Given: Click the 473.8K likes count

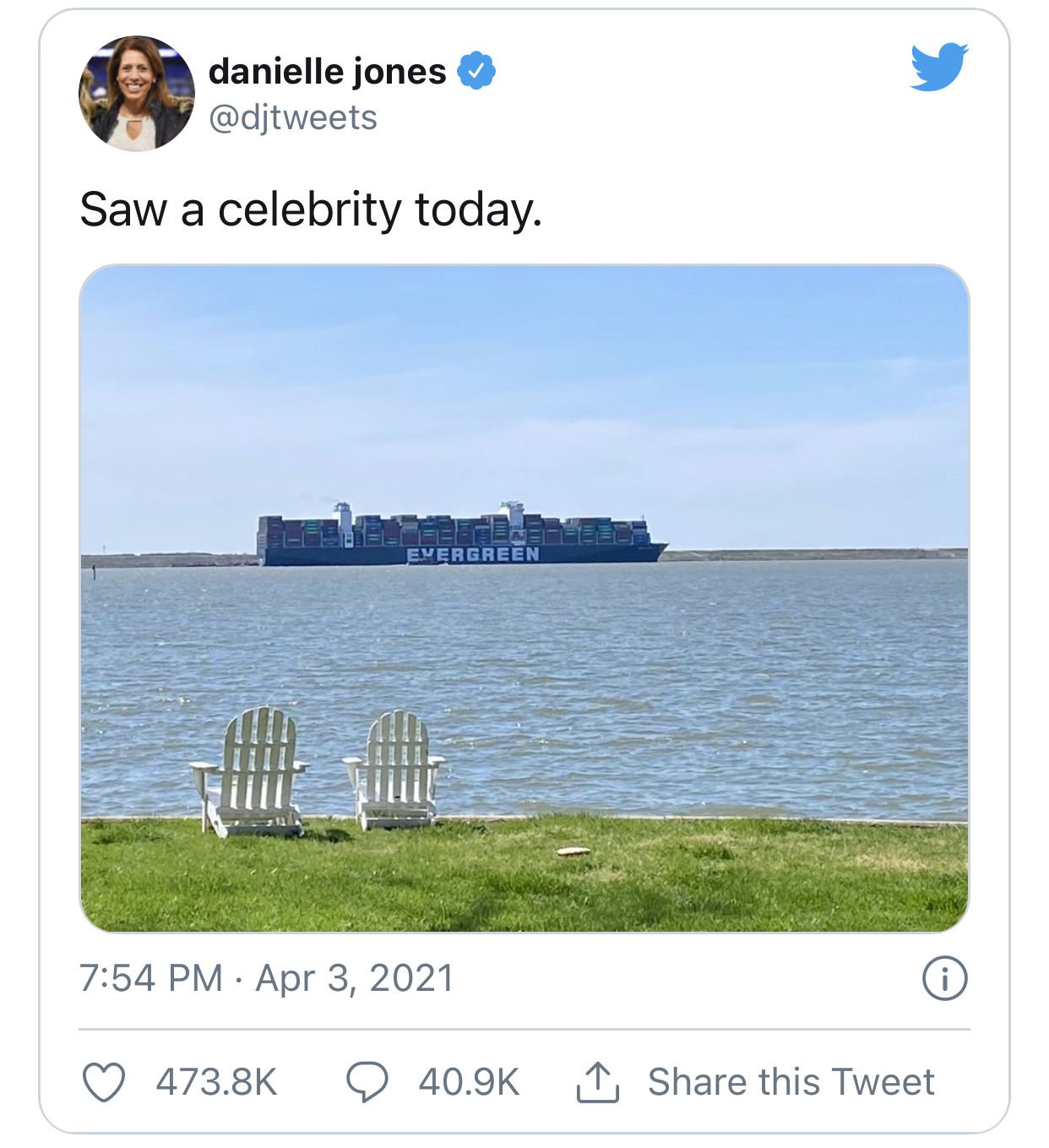Looking at the screenshot, I should click(217, 1082).
